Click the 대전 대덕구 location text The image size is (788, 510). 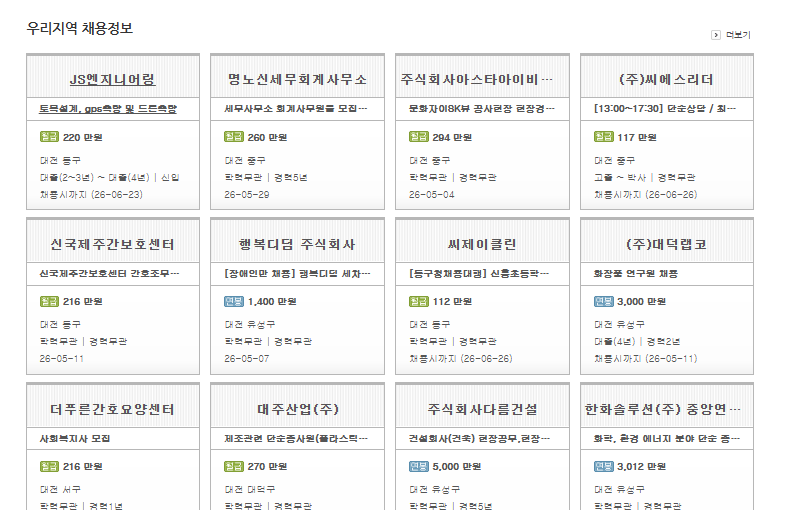pos(250,489)
